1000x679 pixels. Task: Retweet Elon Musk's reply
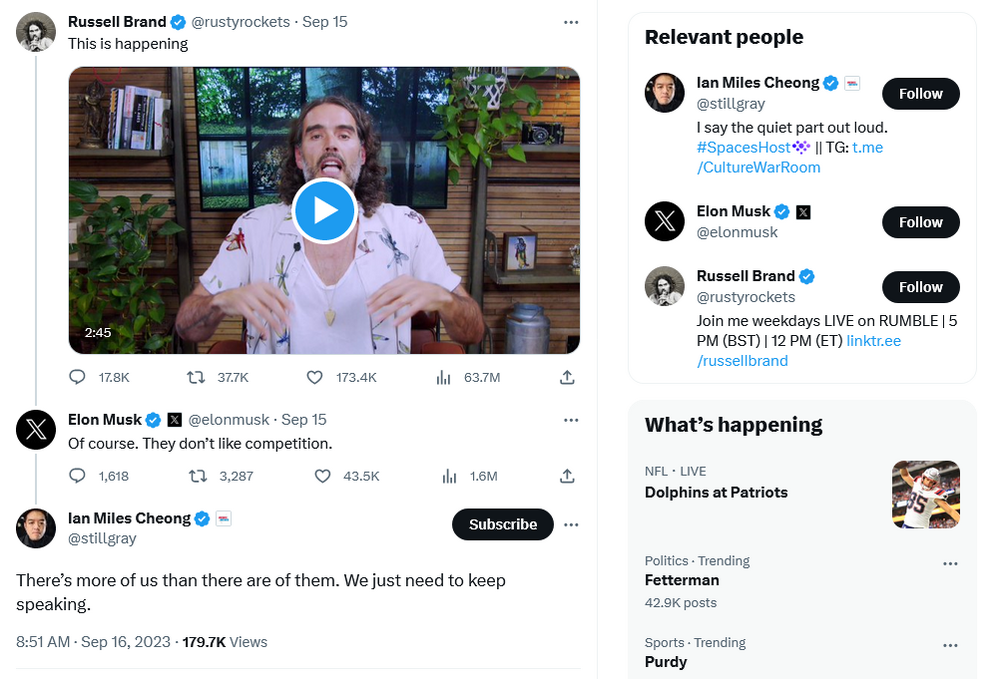tap(198, 476)
